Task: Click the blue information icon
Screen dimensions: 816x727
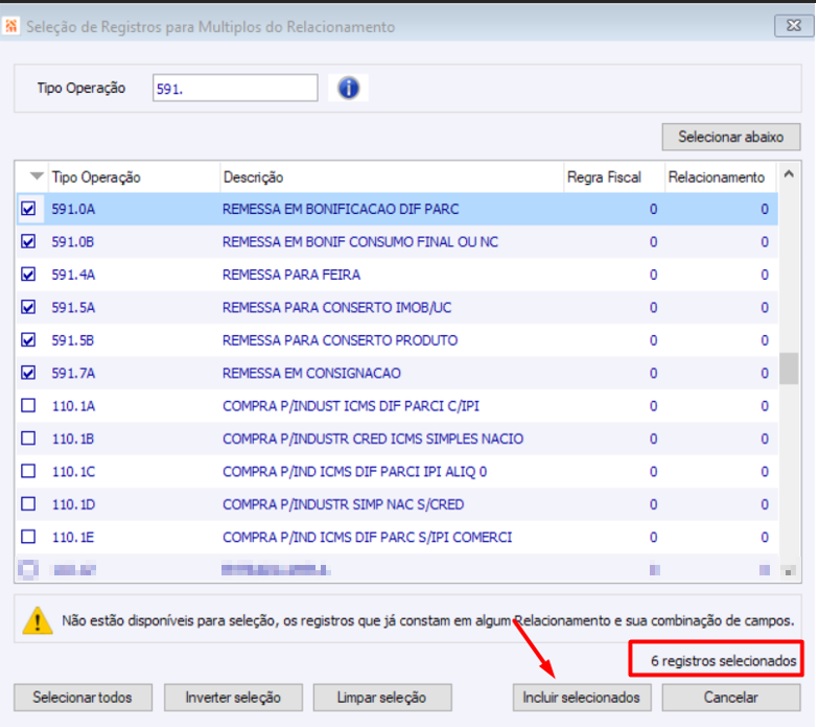Action: pos(348,88)
